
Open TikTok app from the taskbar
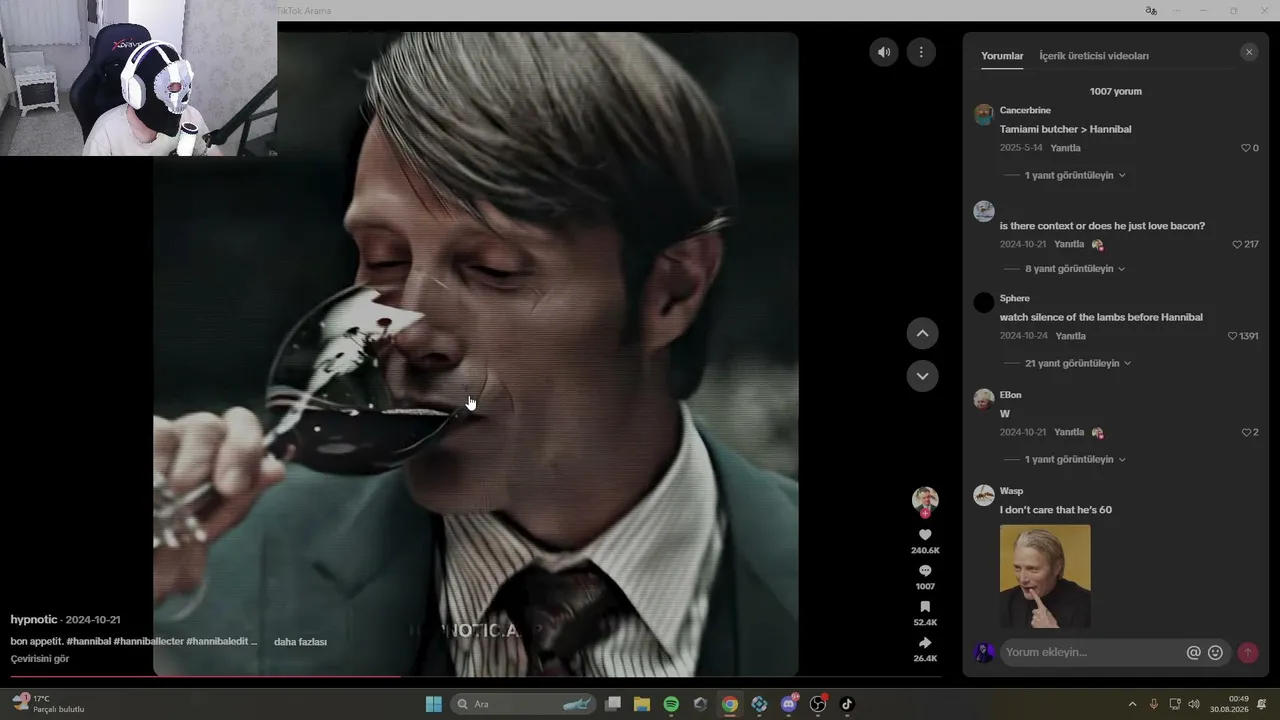tap(847, 704)
